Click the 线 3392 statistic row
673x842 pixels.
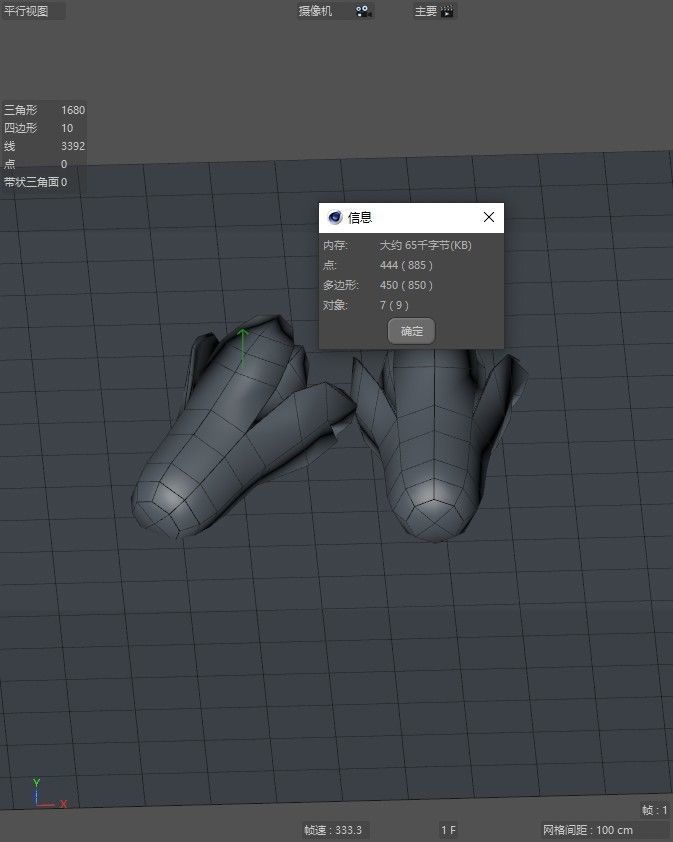(x=44, y=146)
